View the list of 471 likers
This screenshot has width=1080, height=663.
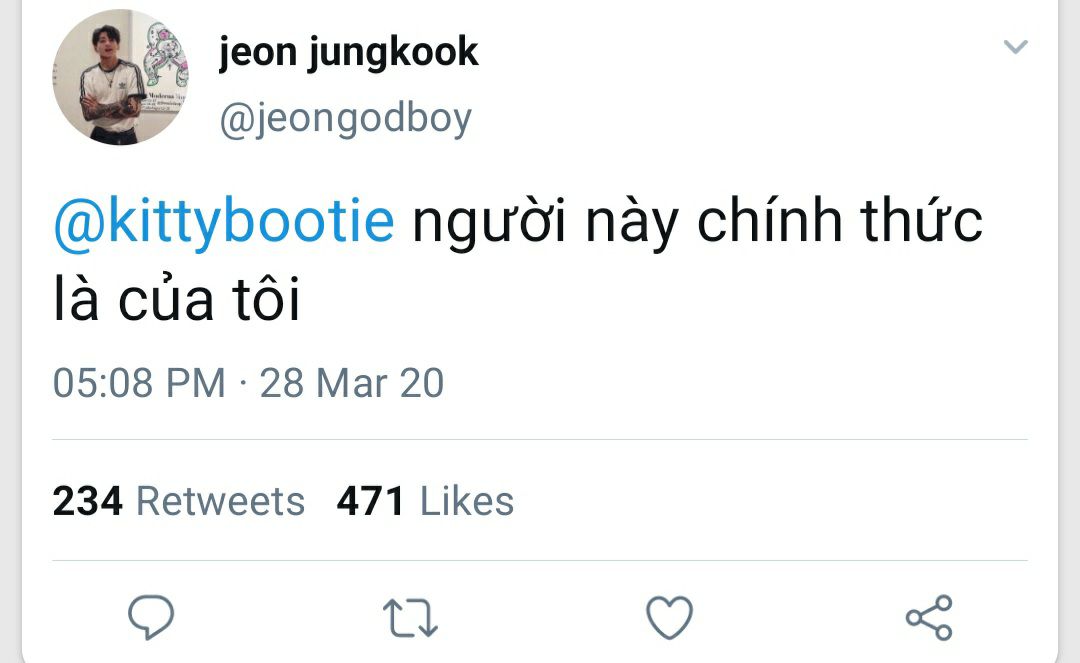(425, 501)
